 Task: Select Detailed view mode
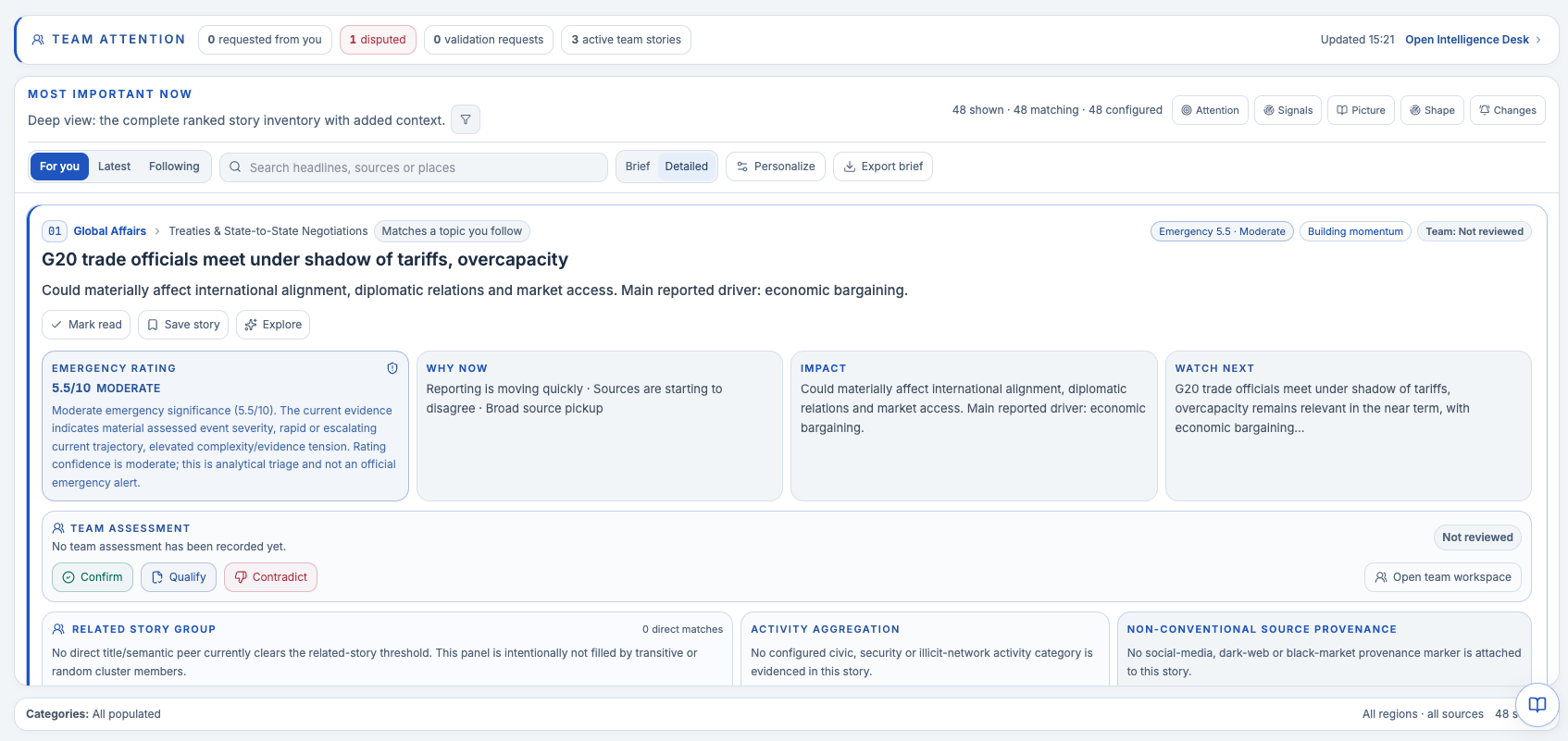click(686, 167)
